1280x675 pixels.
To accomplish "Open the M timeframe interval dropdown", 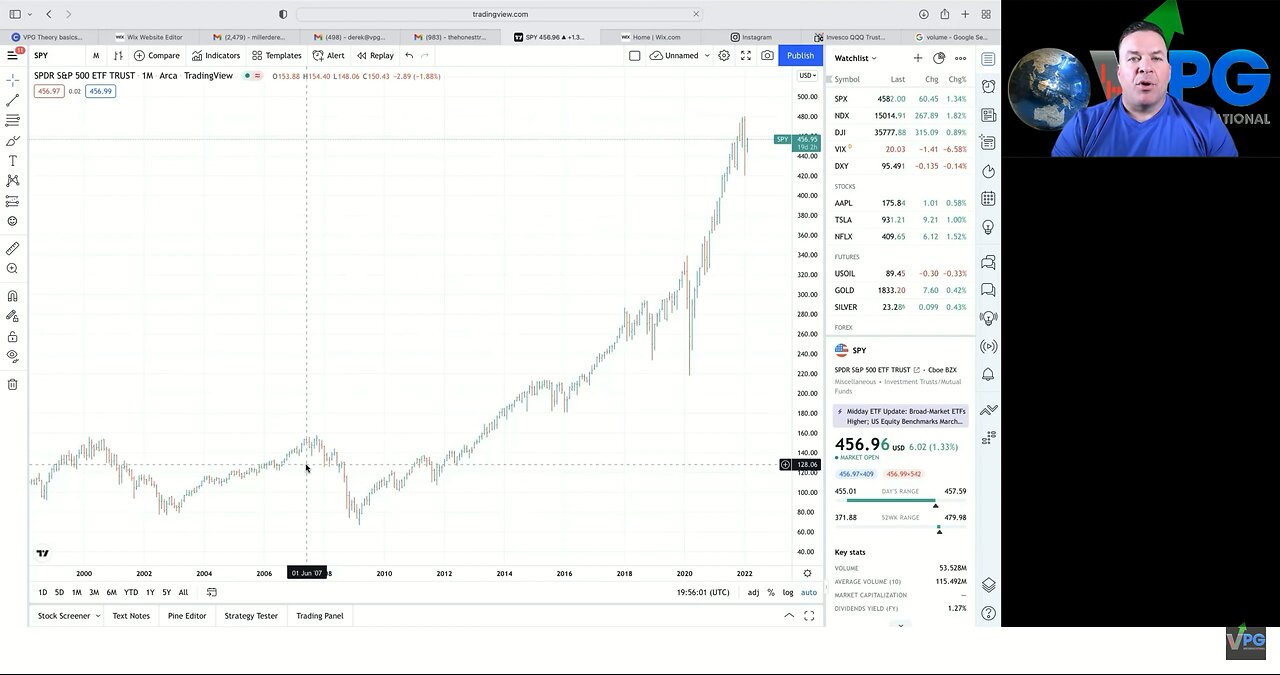I will pos(96,56).
